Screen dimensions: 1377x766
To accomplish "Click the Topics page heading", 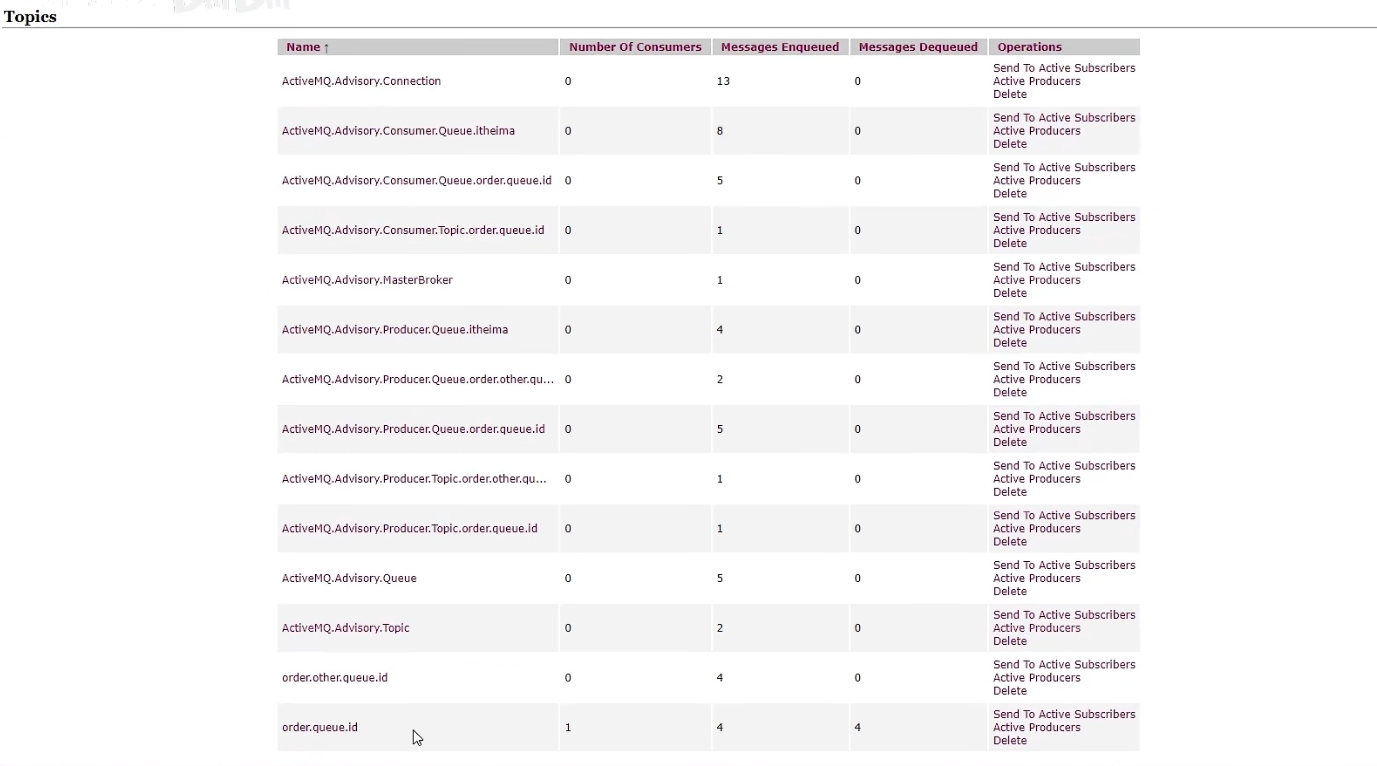I will tap(30, 17).
